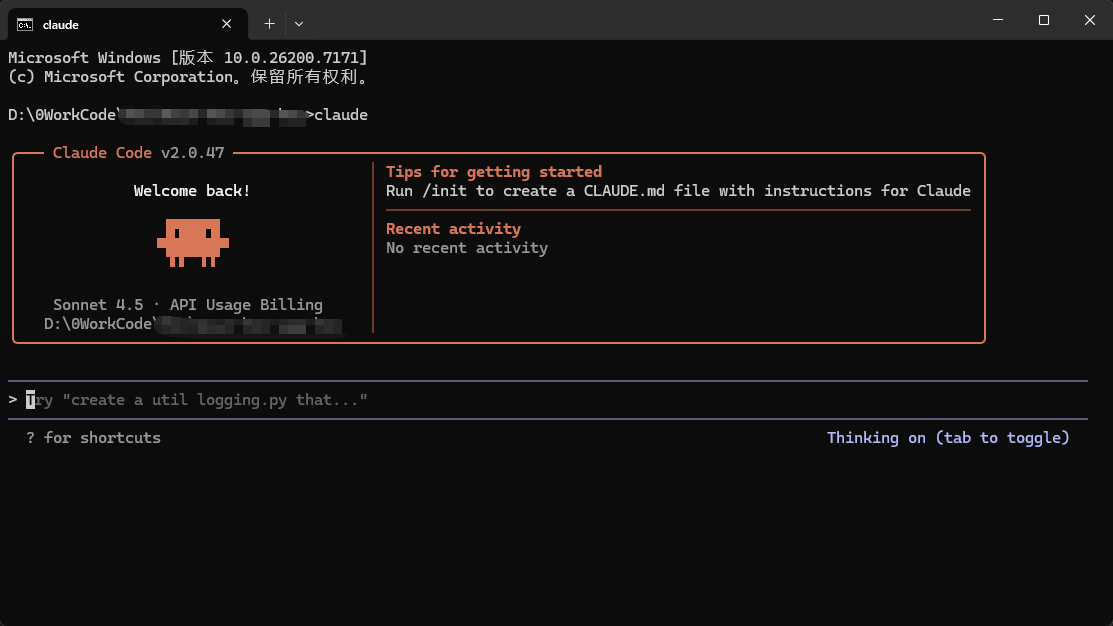Click the Claude Code prompt input field

pyautogui.click(x=548, y=400)
